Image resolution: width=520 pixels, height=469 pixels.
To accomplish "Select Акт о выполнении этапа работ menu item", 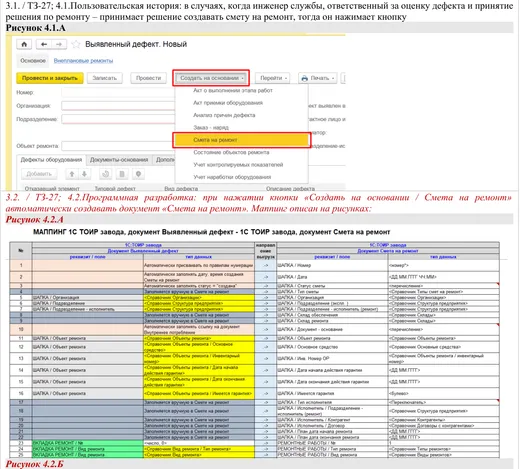I will point(233,90).
